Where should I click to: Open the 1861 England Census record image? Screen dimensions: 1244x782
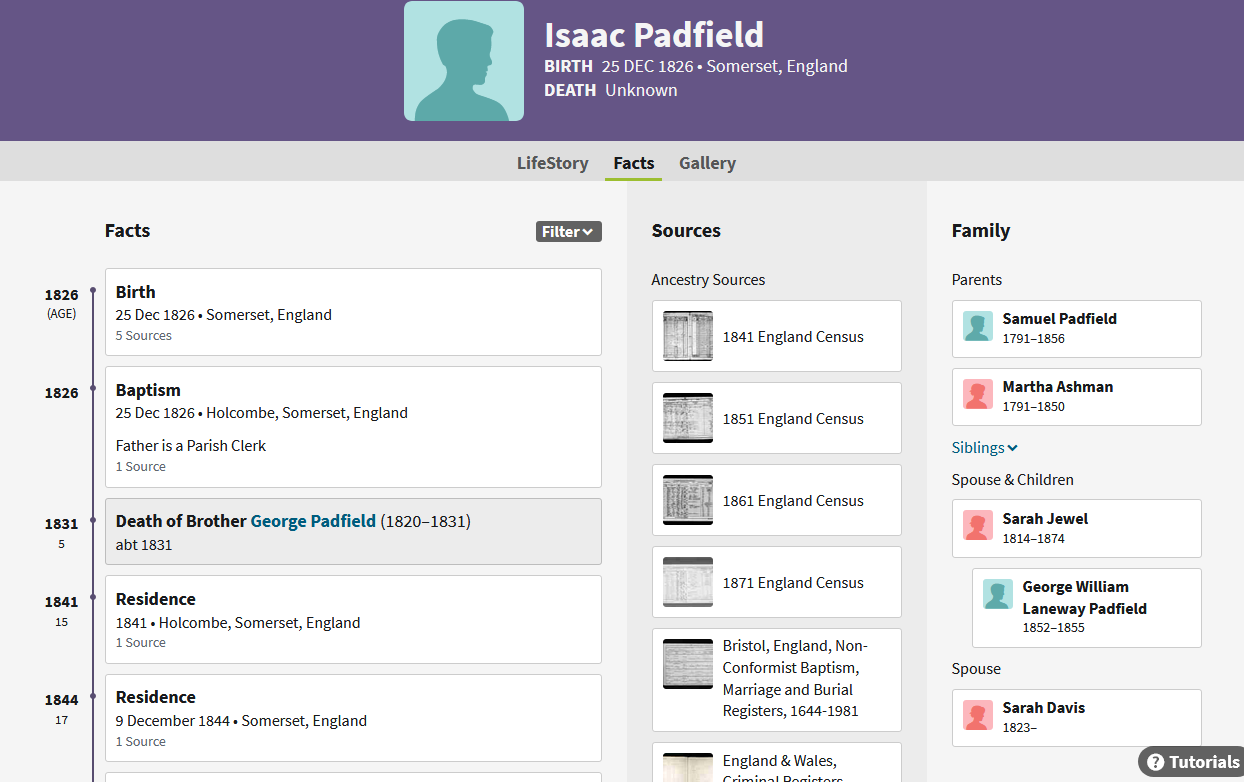[688, 500]
